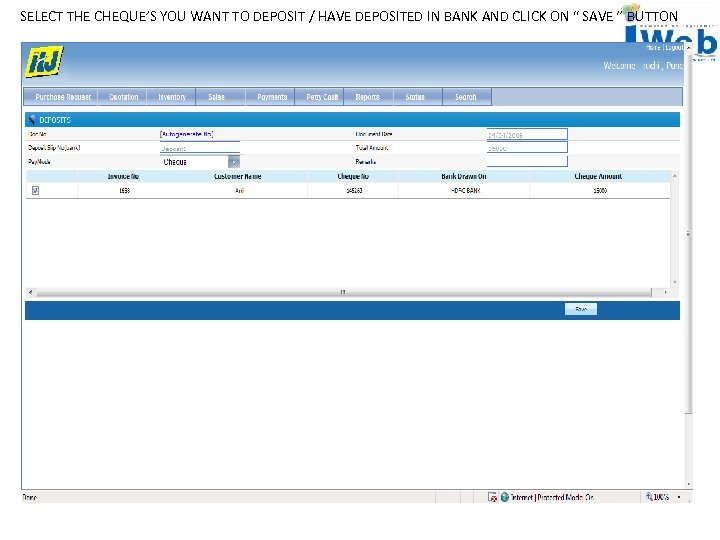Follow the Home link

pos(653,47)
